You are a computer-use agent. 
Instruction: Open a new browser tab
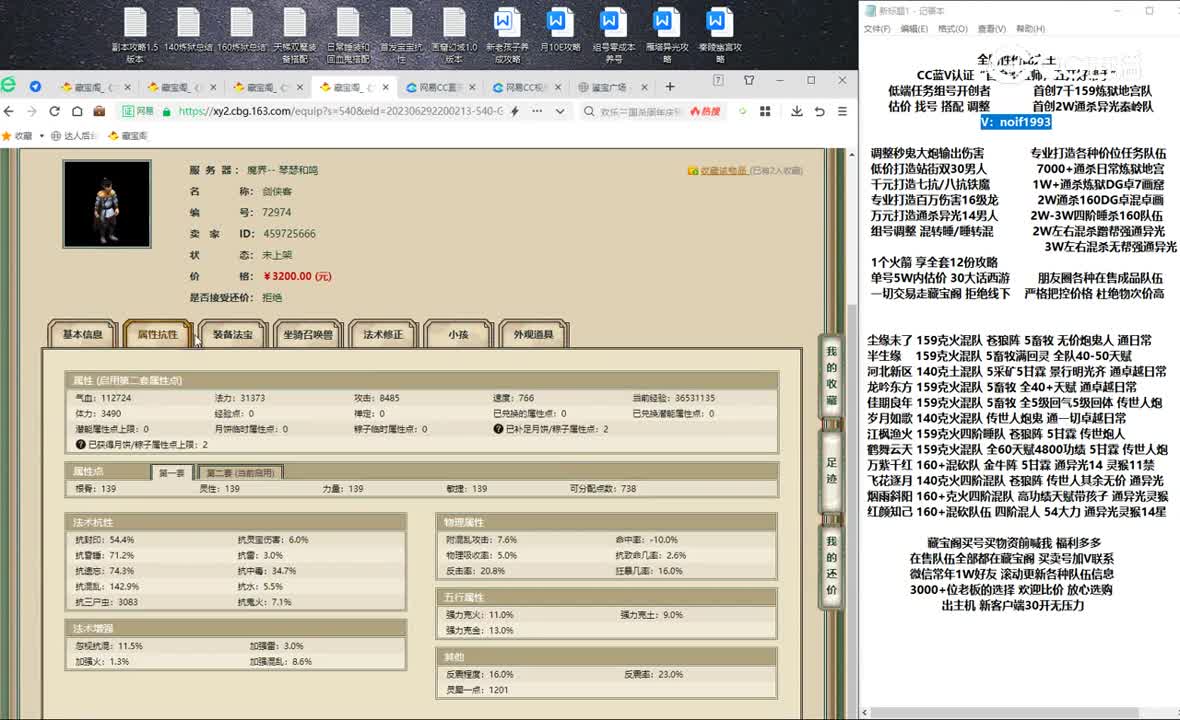coord(670,87)
